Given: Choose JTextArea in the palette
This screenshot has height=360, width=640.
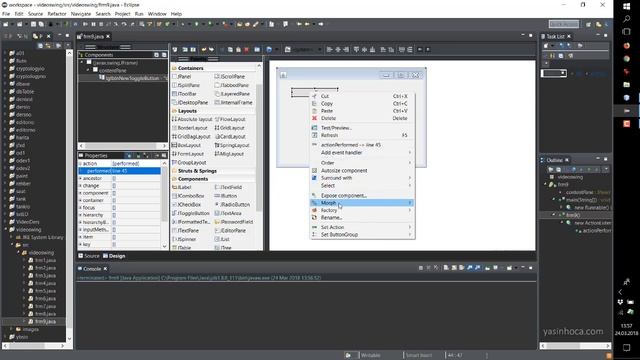Looking at the screenshot, I should pos(229,213).
